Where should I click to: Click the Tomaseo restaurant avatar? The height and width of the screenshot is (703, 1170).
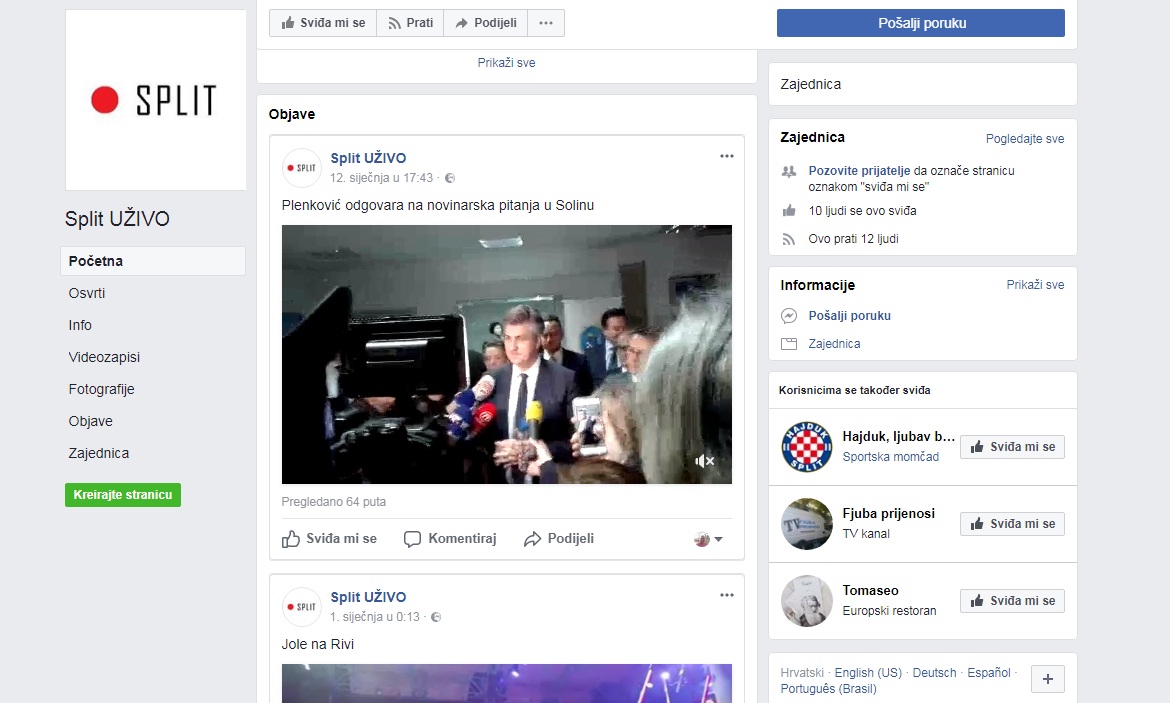pyautogui.click(x=806, y=601)
